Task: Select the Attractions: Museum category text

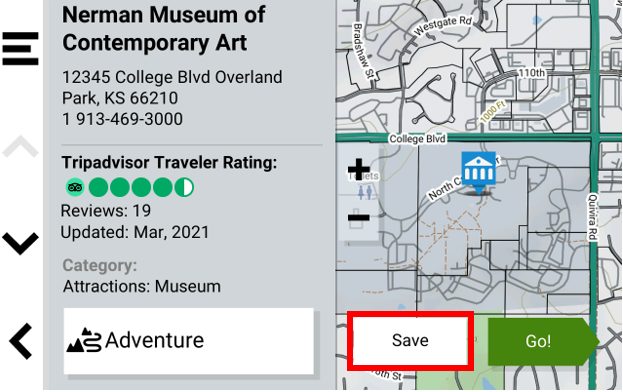Action: (141, 286)
